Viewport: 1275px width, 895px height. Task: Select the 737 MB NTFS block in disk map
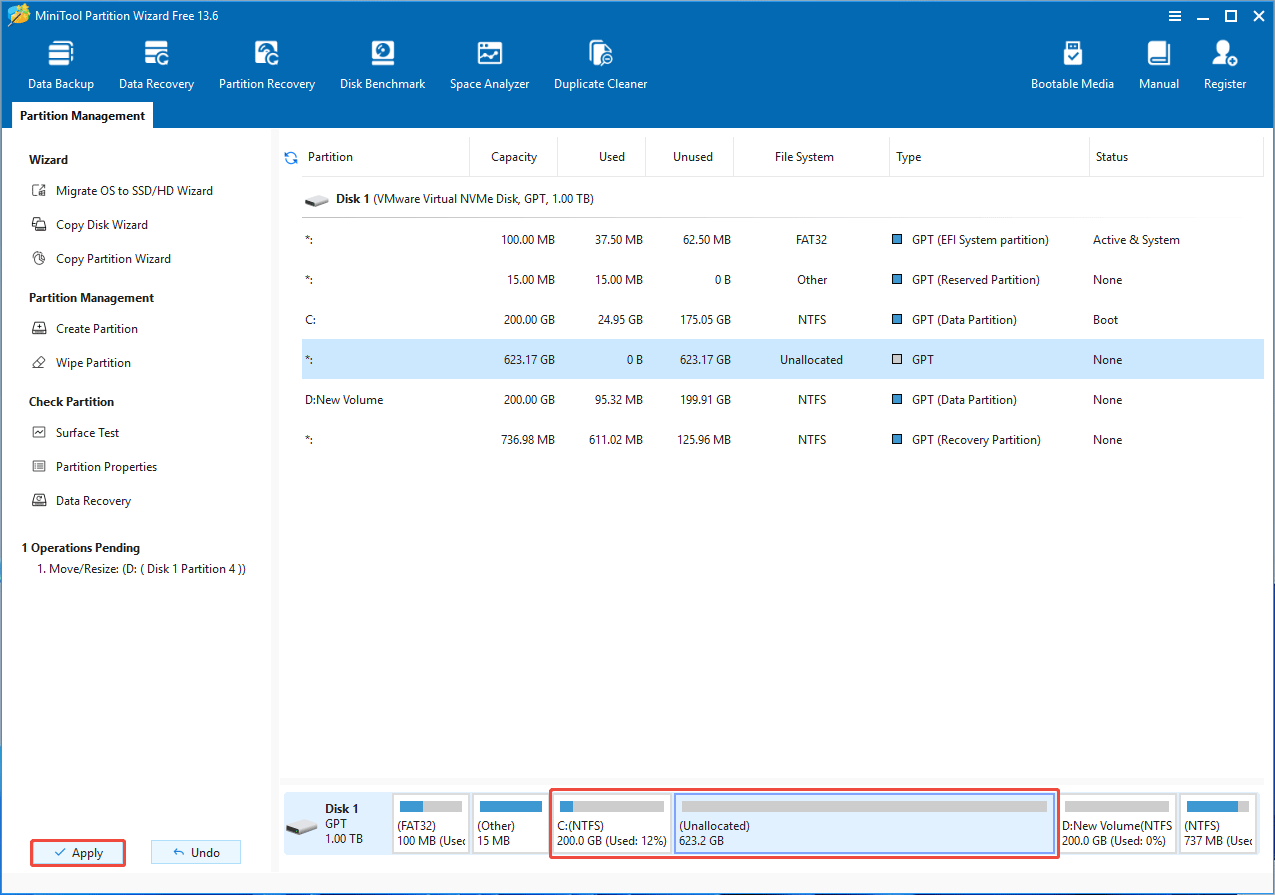click(x=1218, y=823)
